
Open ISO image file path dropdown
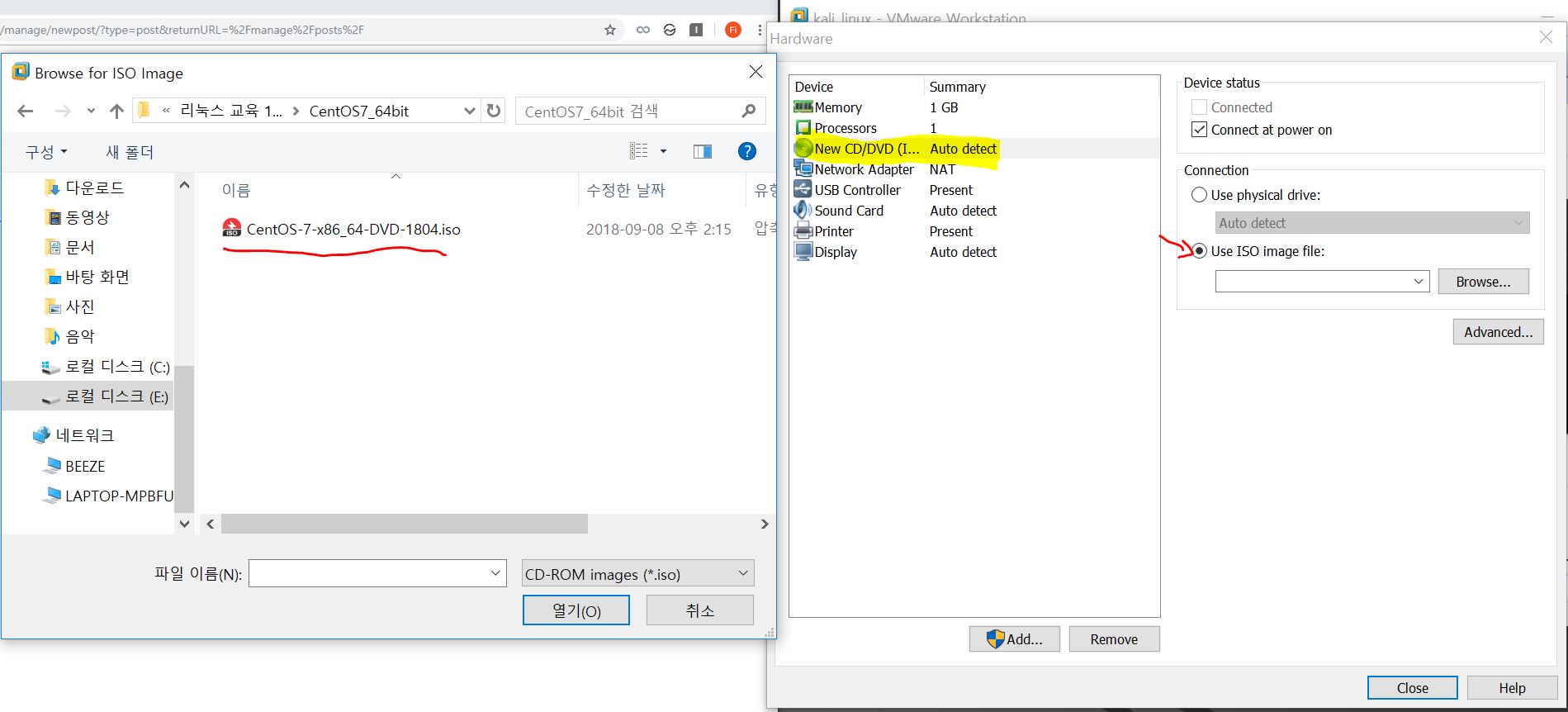click(1419, 282)
